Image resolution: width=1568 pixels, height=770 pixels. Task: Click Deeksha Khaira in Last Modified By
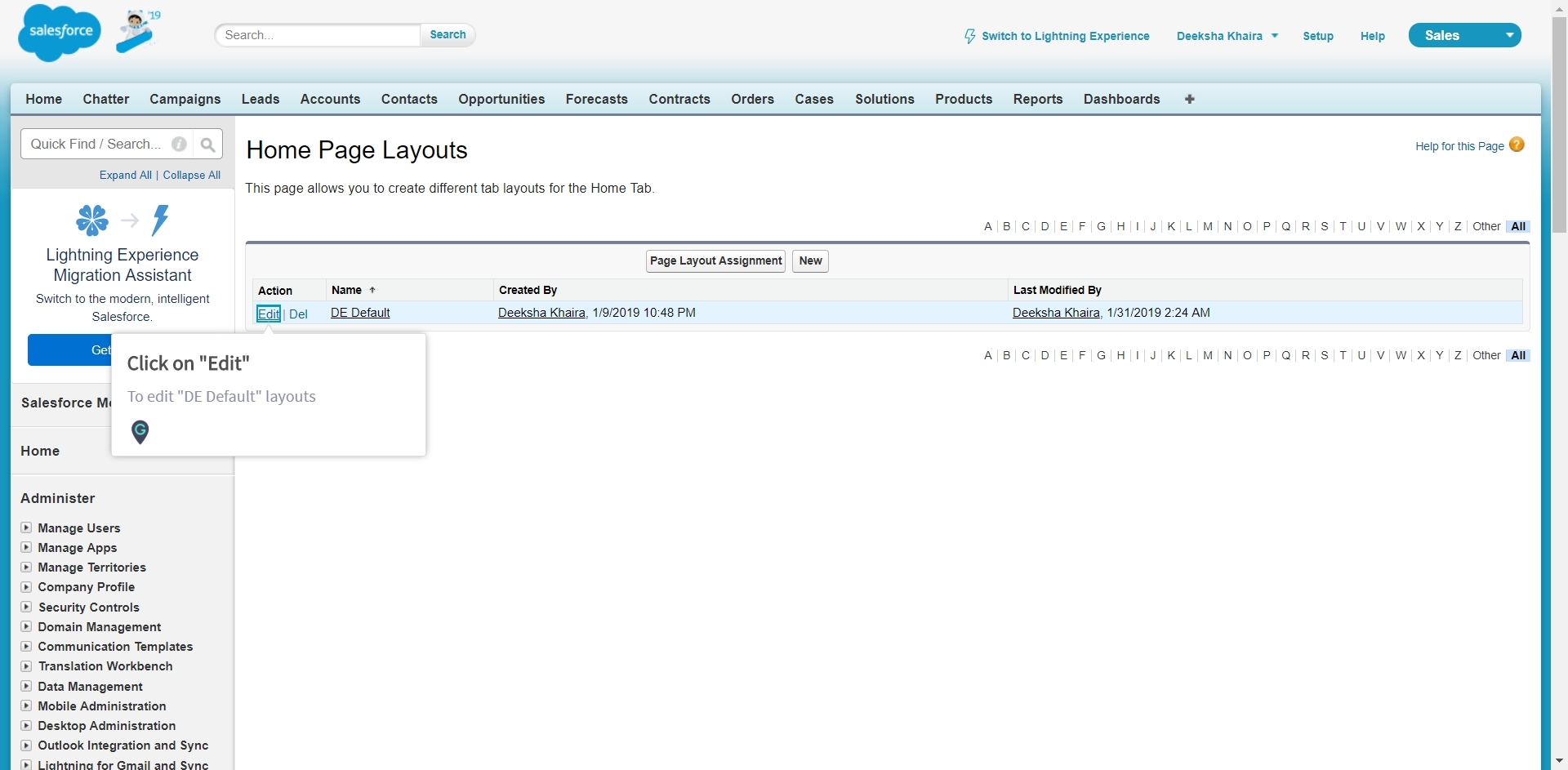click(x=1056, y=313)
